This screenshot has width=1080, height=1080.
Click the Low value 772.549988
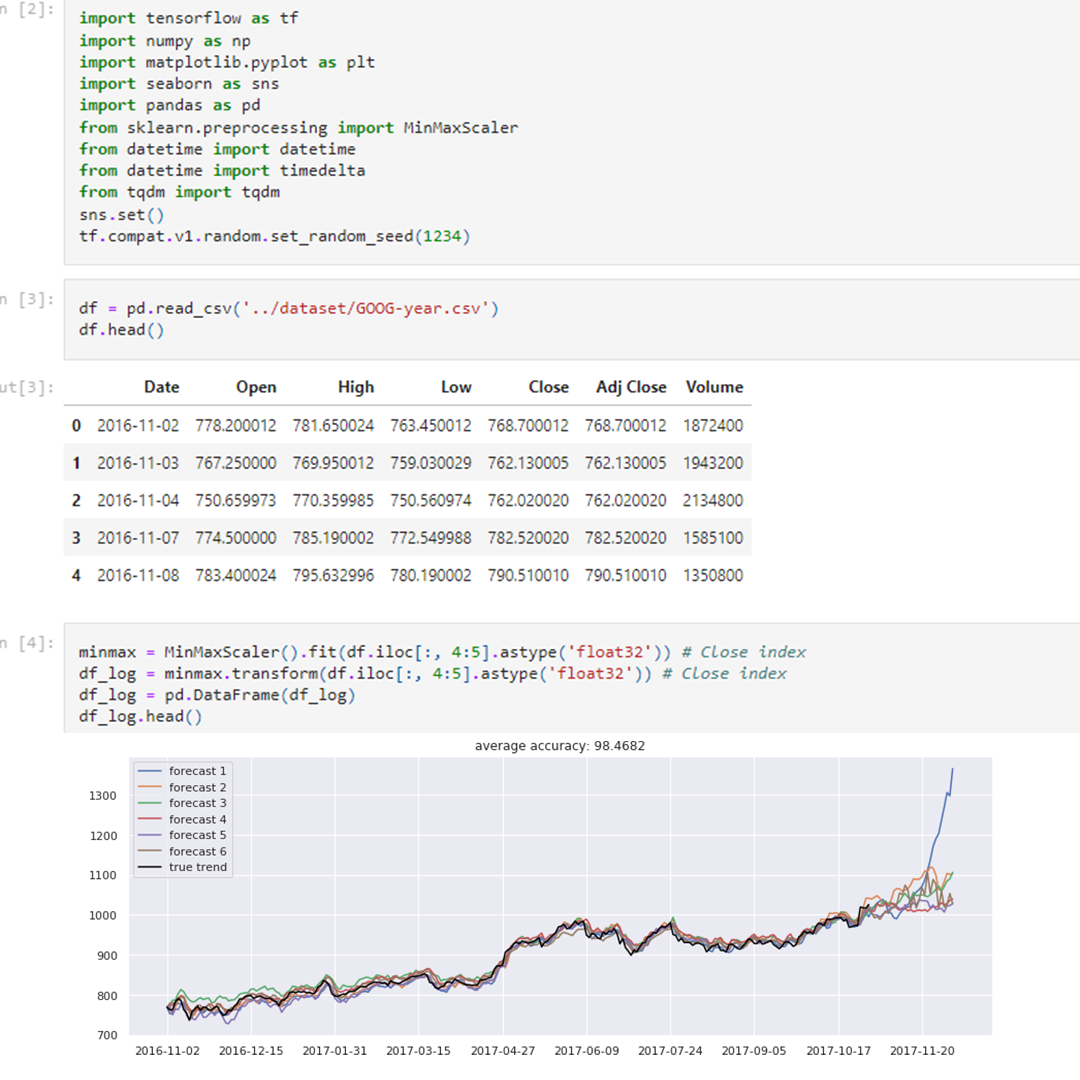[431, 537]
